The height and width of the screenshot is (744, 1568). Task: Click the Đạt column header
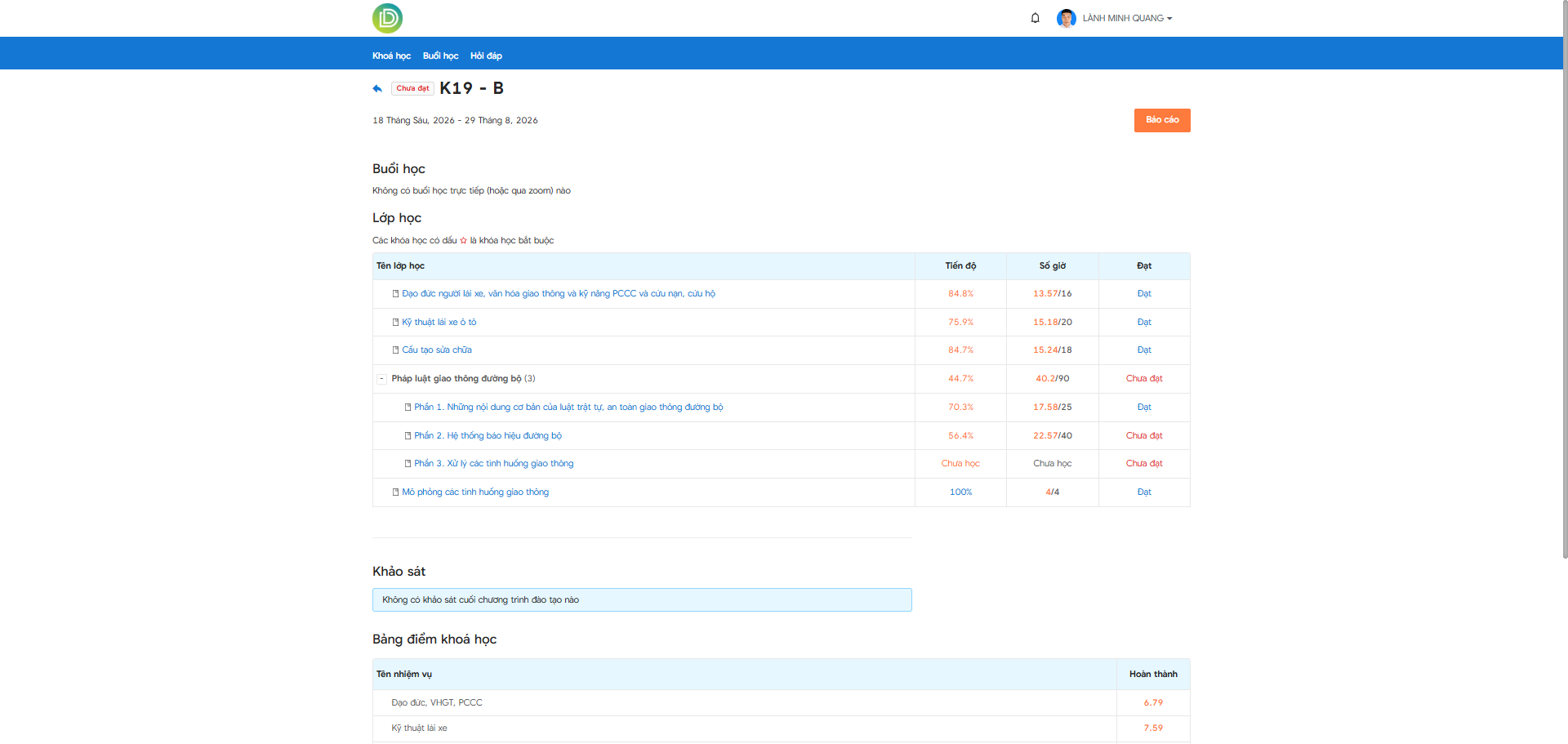(x=1144, y=266)
